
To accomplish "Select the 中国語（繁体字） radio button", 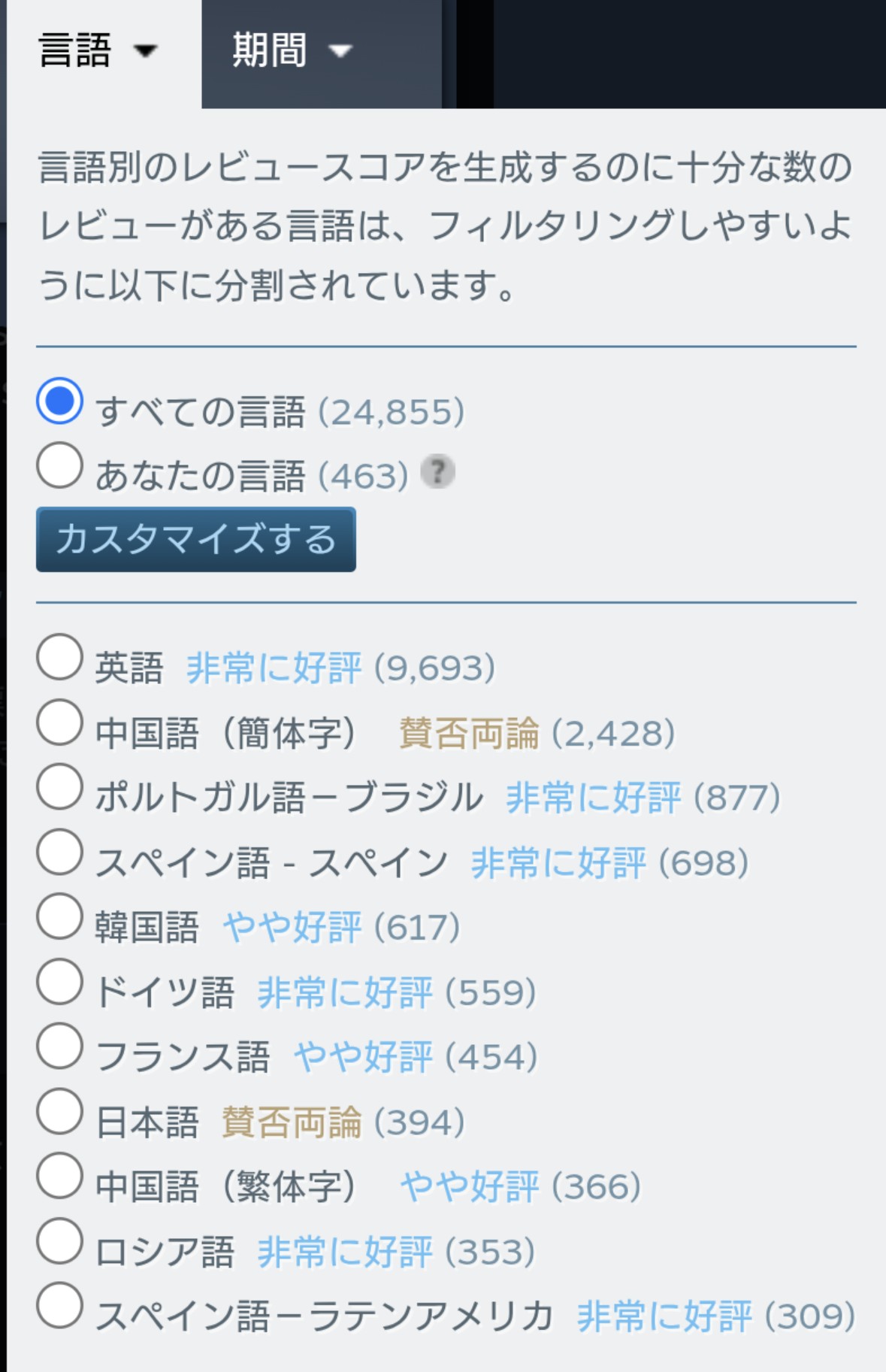I will [59, 1176].
